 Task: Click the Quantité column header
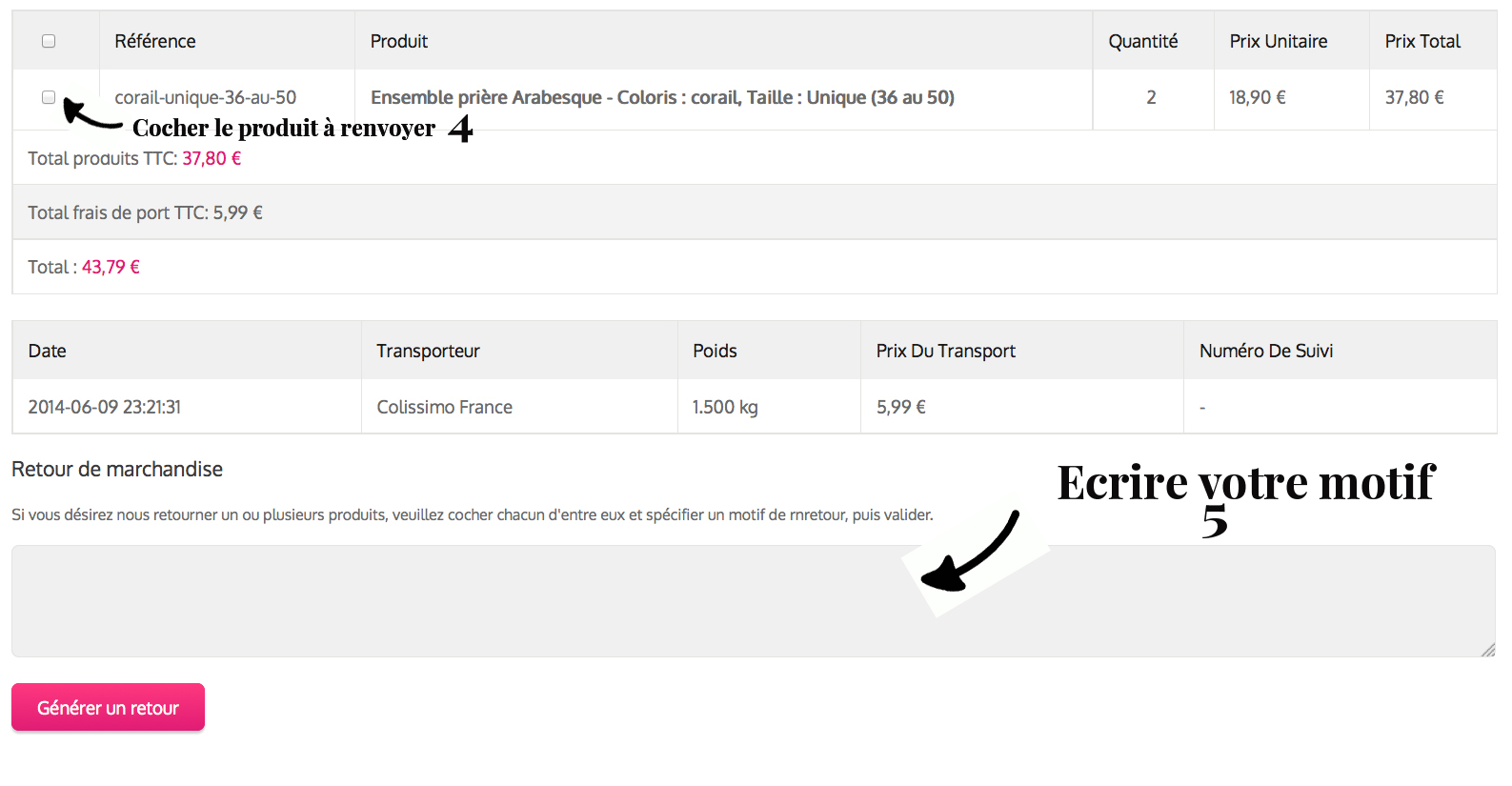click(1142, 41)
